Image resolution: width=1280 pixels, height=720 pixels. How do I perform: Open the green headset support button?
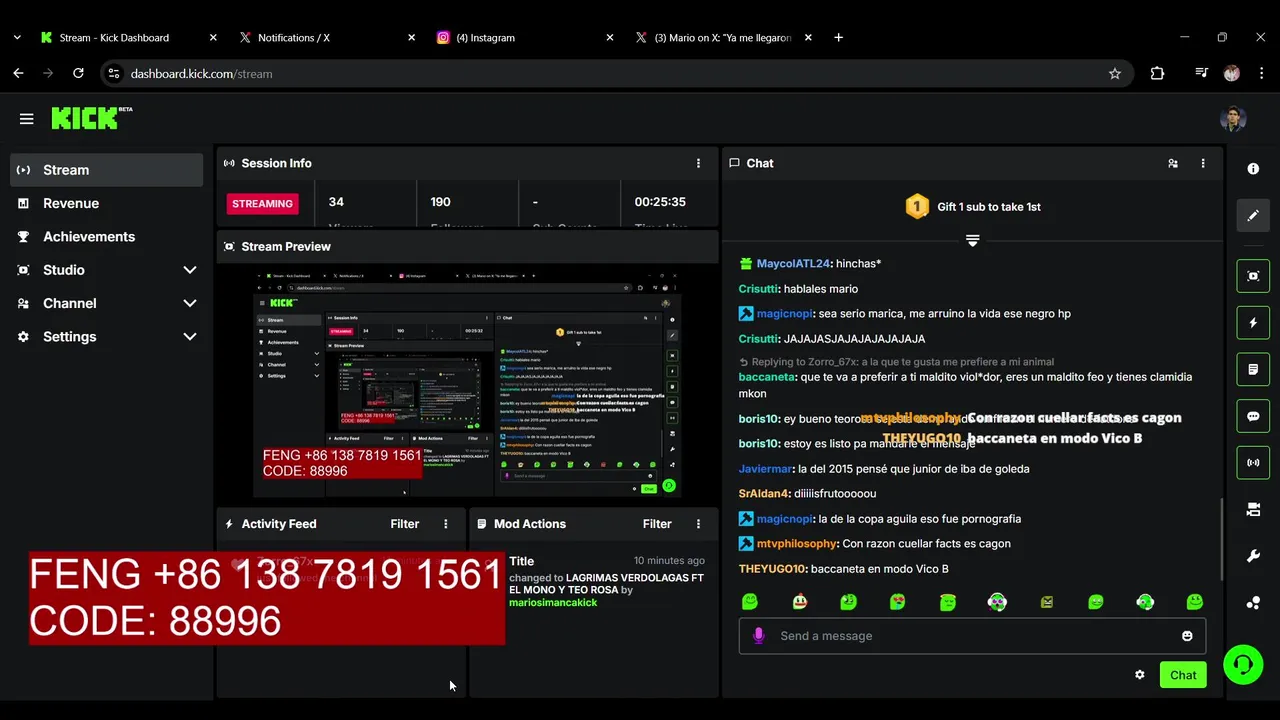point(1243,665)
